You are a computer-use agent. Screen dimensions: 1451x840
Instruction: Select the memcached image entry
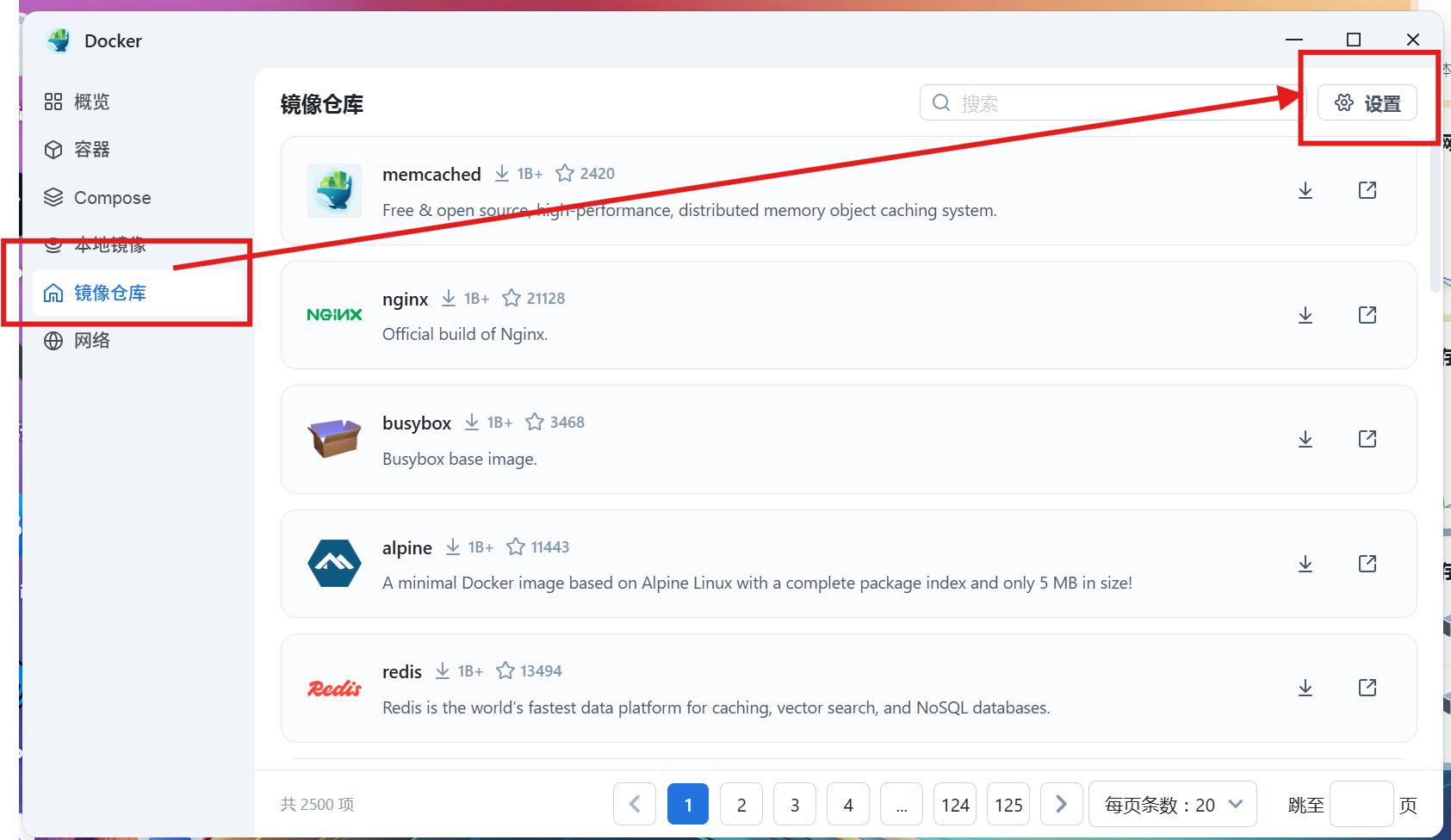pyautogui.click(x=431, y=174)
